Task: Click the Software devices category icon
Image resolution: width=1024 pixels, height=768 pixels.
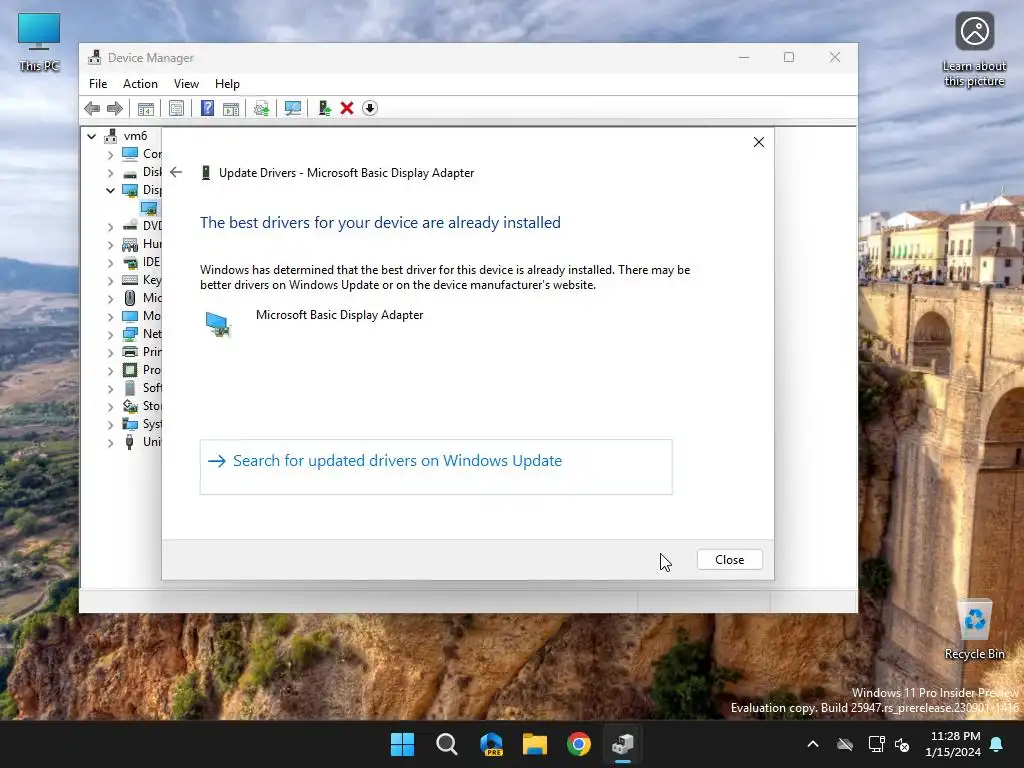Action: click(130, 388)
